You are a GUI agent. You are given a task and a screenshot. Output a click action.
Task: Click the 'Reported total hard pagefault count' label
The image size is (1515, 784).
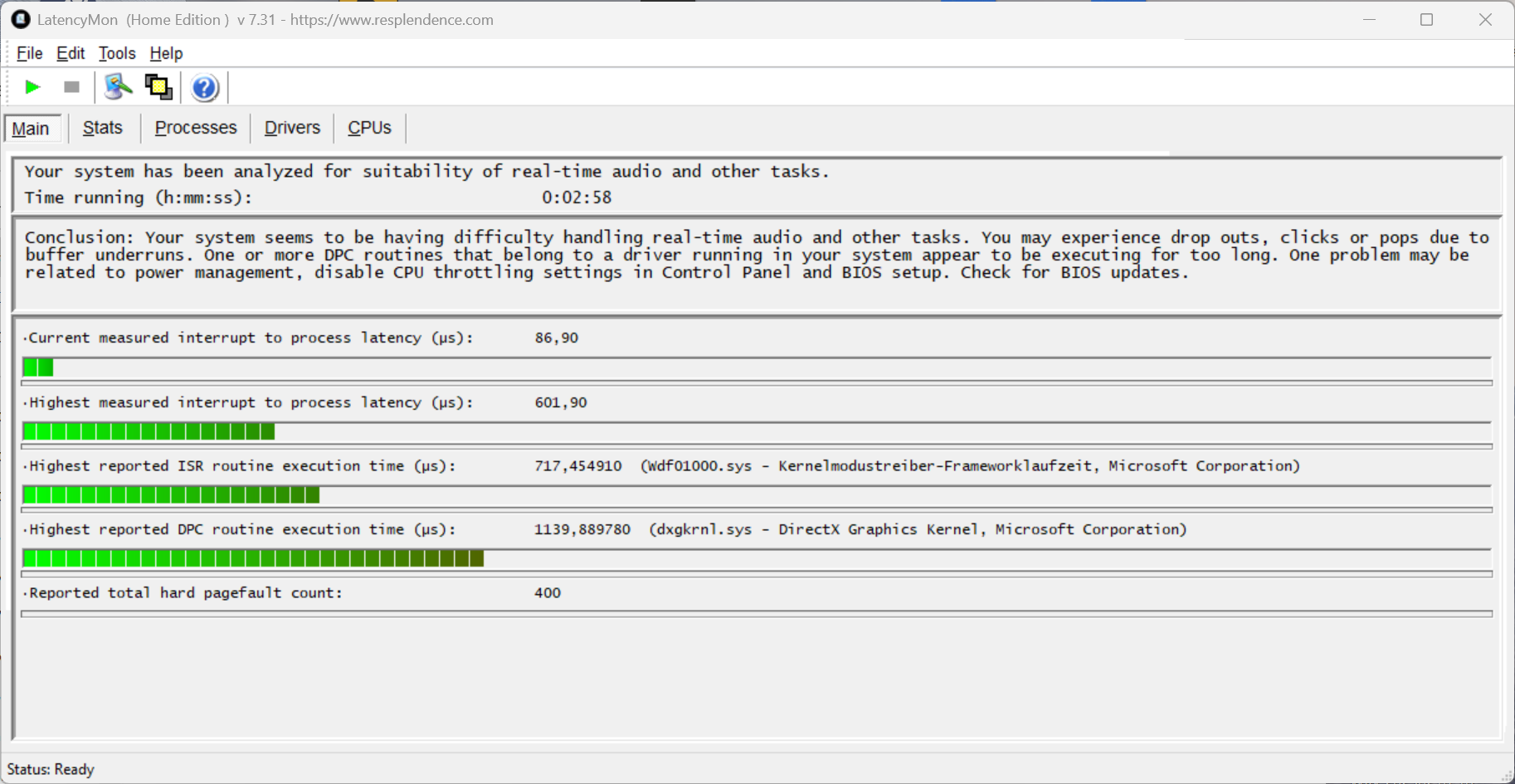186,593
